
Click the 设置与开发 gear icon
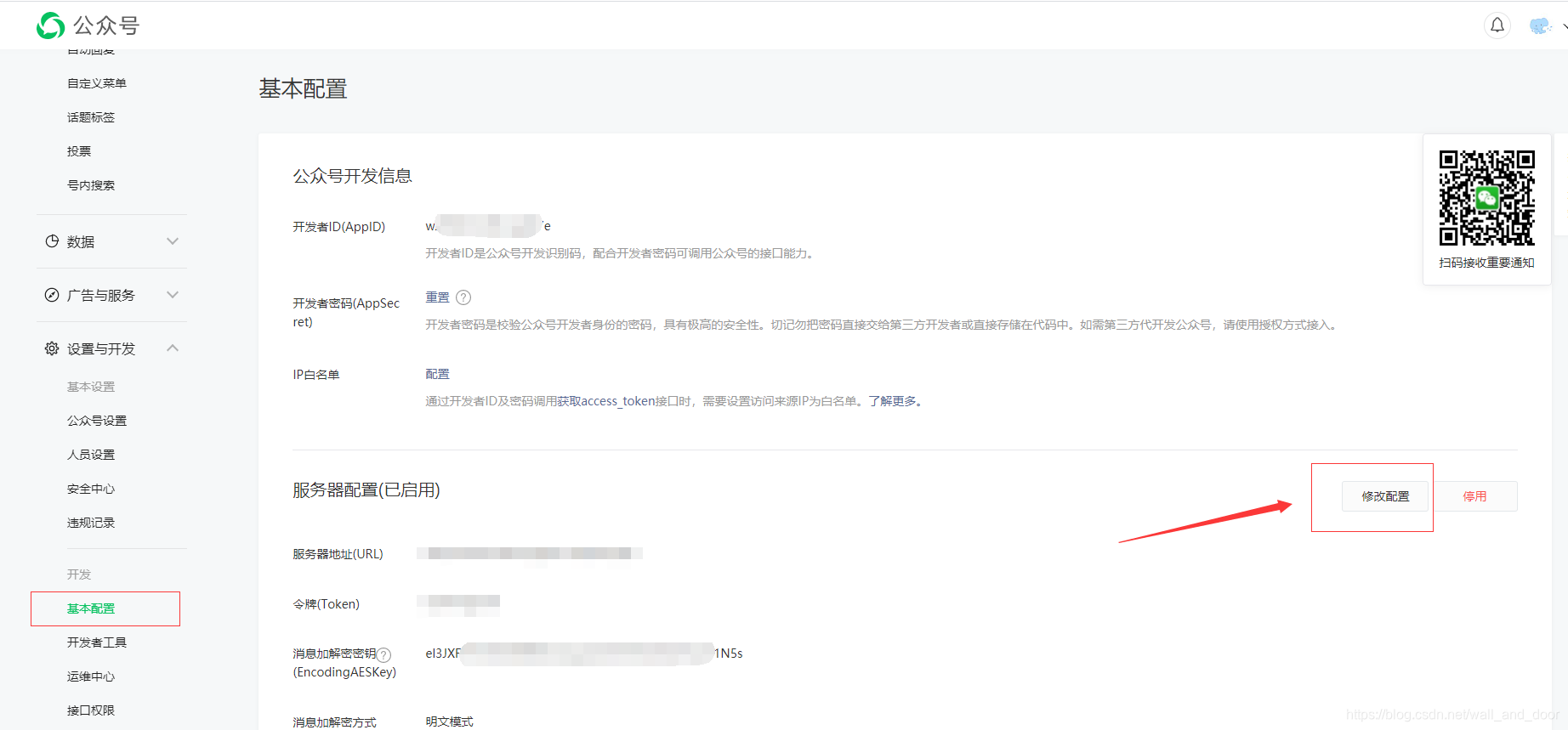(x=52, y=348)
